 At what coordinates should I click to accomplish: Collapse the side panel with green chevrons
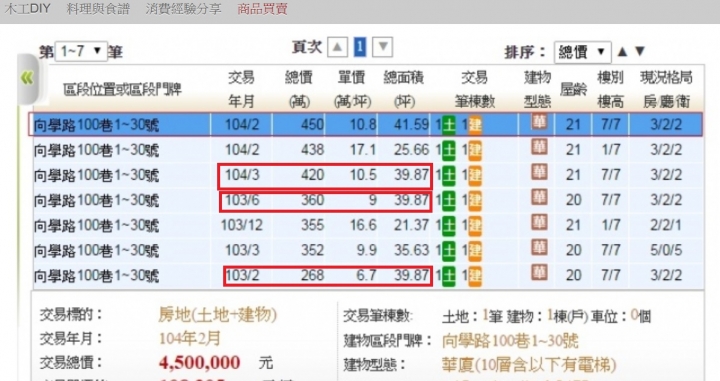point(28,78)
